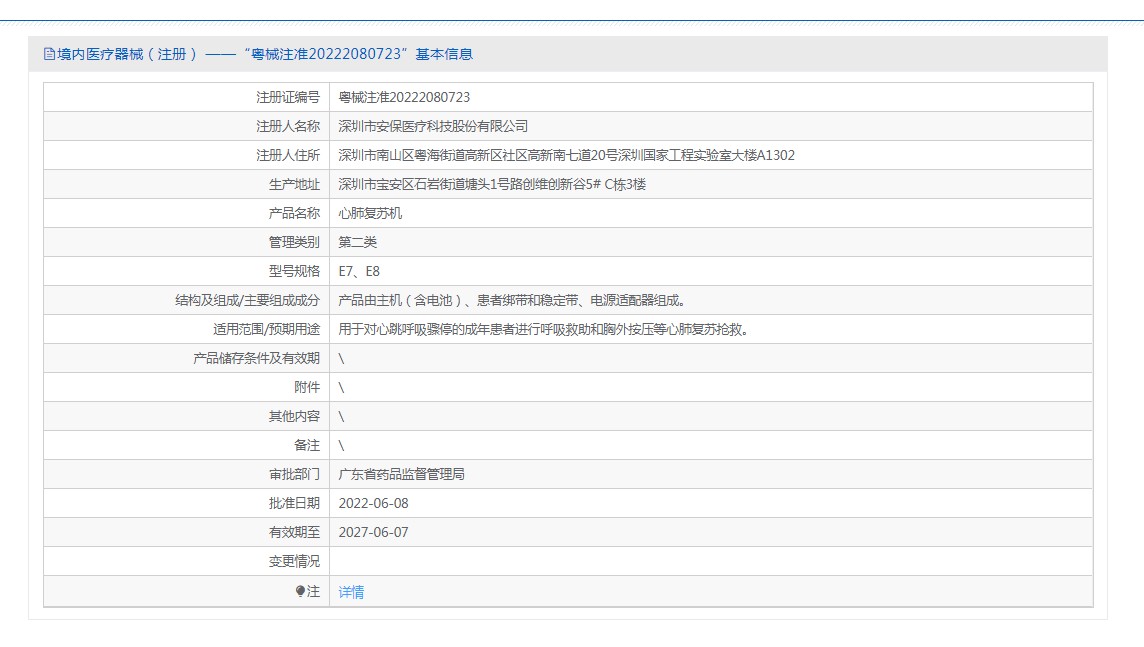
Task: Select the registrant address ending A1302
Action: (x=566, y=155)
